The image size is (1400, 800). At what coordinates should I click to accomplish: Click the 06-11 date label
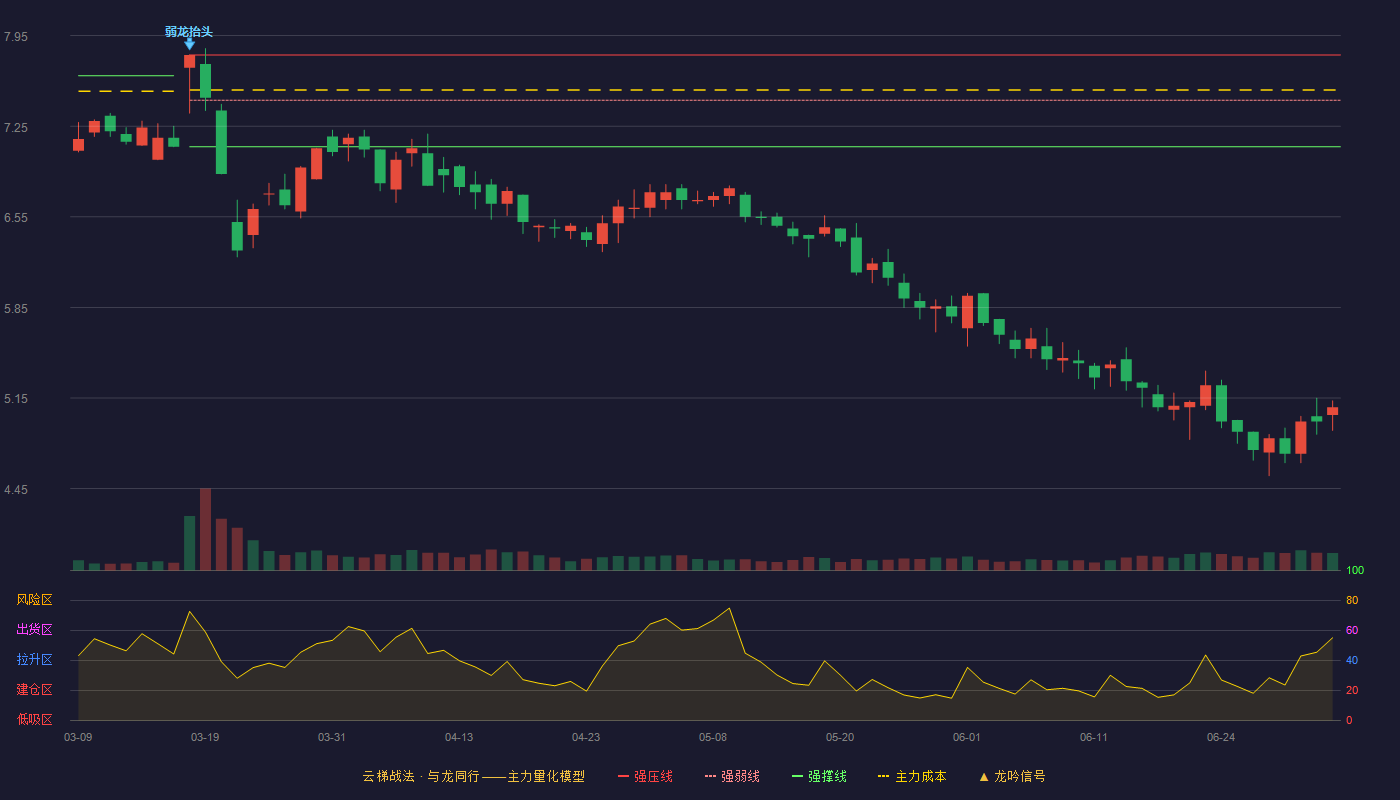1094,737
